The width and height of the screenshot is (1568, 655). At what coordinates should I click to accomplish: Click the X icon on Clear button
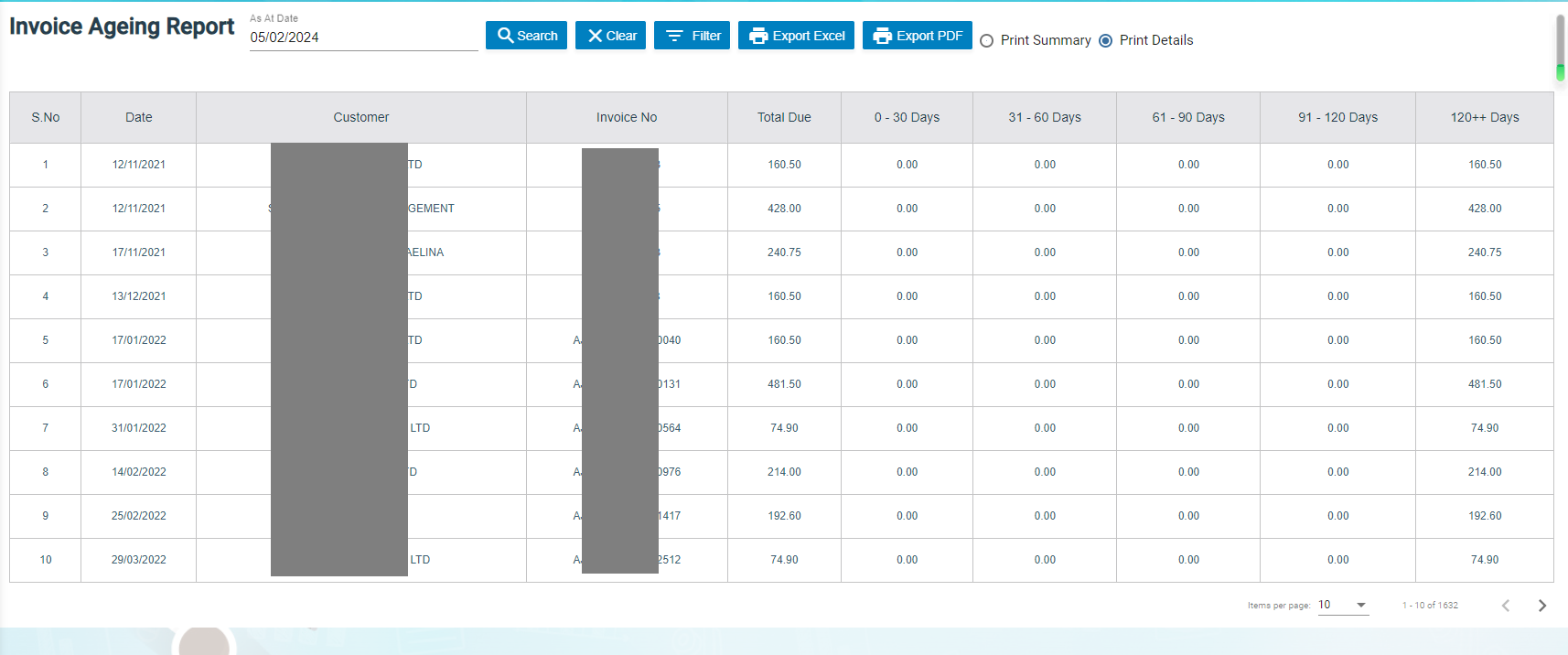coord(595,36)
